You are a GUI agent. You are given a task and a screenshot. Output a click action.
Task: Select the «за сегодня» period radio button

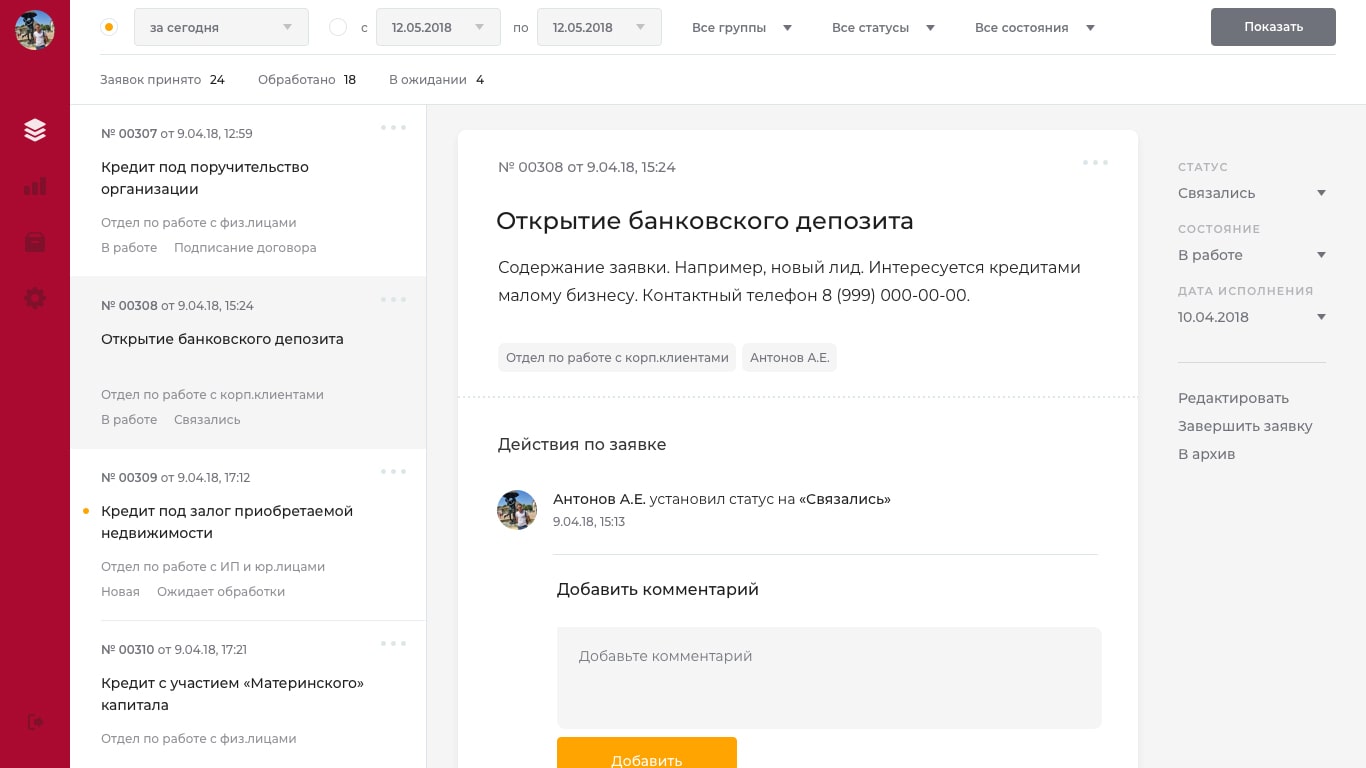click(109, 27)
